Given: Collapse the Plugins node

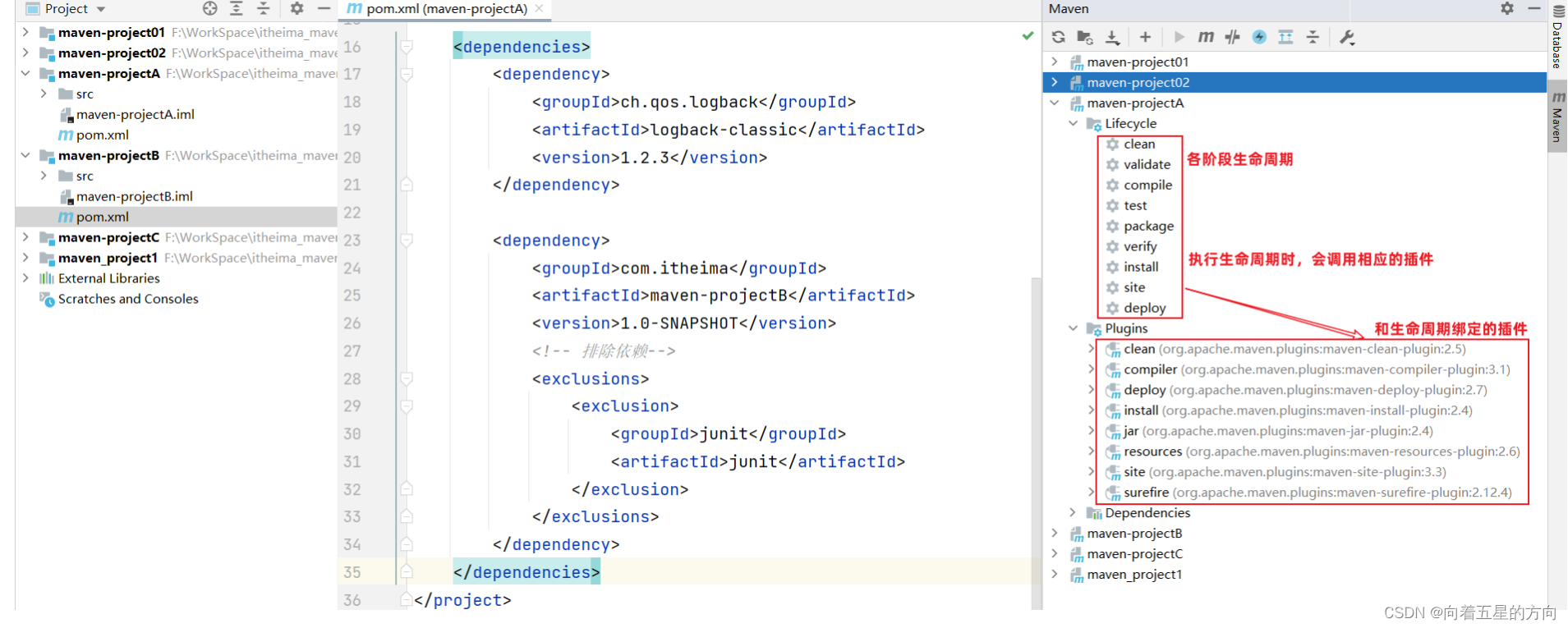Looking at the screenshot, I should [x=1073, y=328].
